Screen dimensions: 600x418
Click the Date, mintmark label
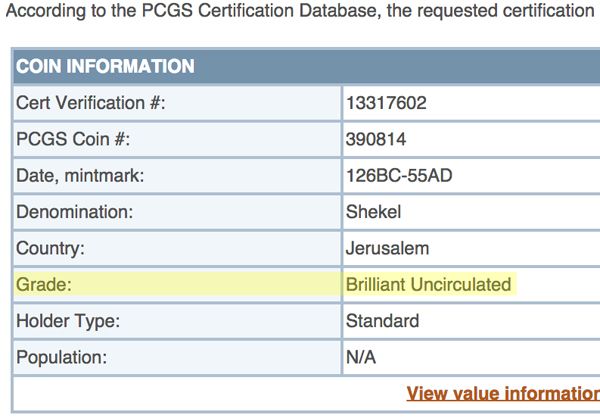click(x=80, y=176)
